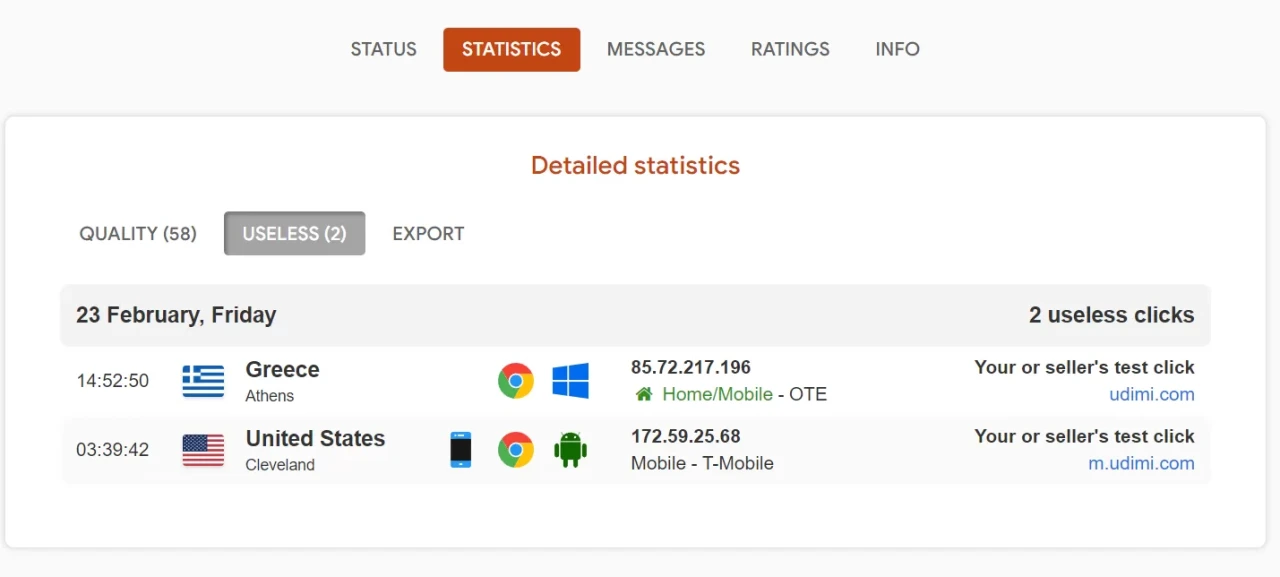Click the Greece flag icon
The image size is (1280, 577).
(203, 381)
